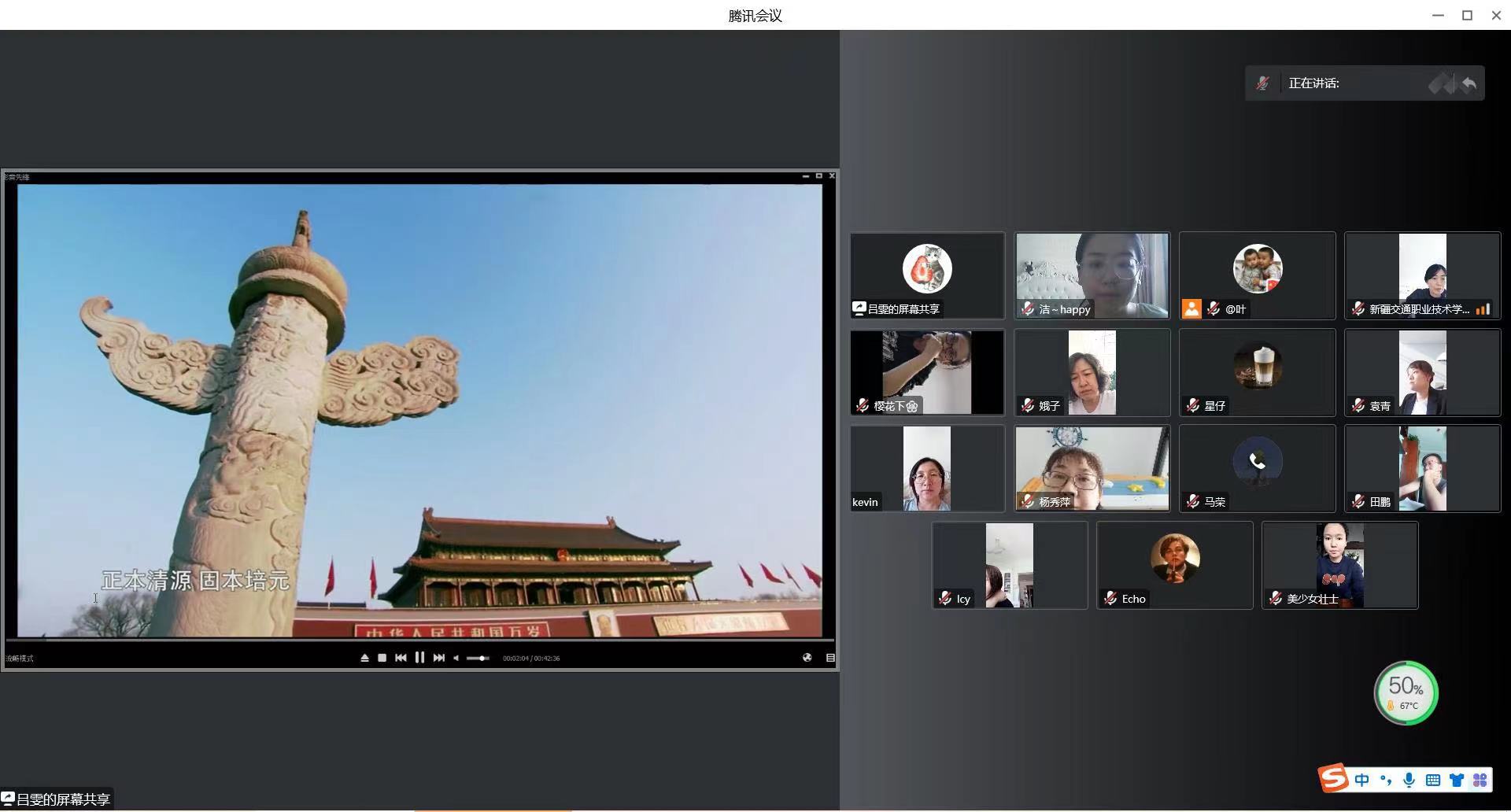Click the return arrow in speaking panel
Viewport: 1511px width, 812px height.
[x=1469, y=83]
